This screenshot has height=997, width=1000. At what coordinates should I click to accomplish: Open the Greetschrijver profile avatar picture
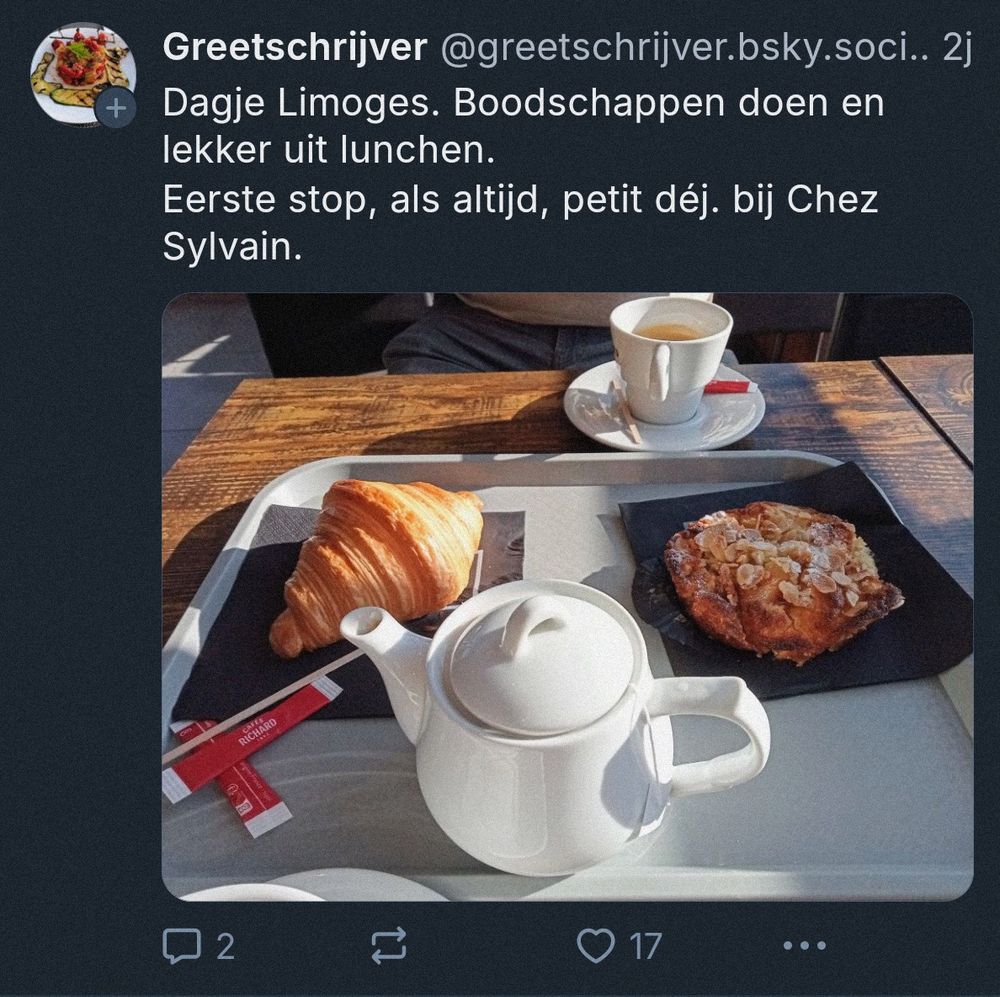(x=83, y=74)
